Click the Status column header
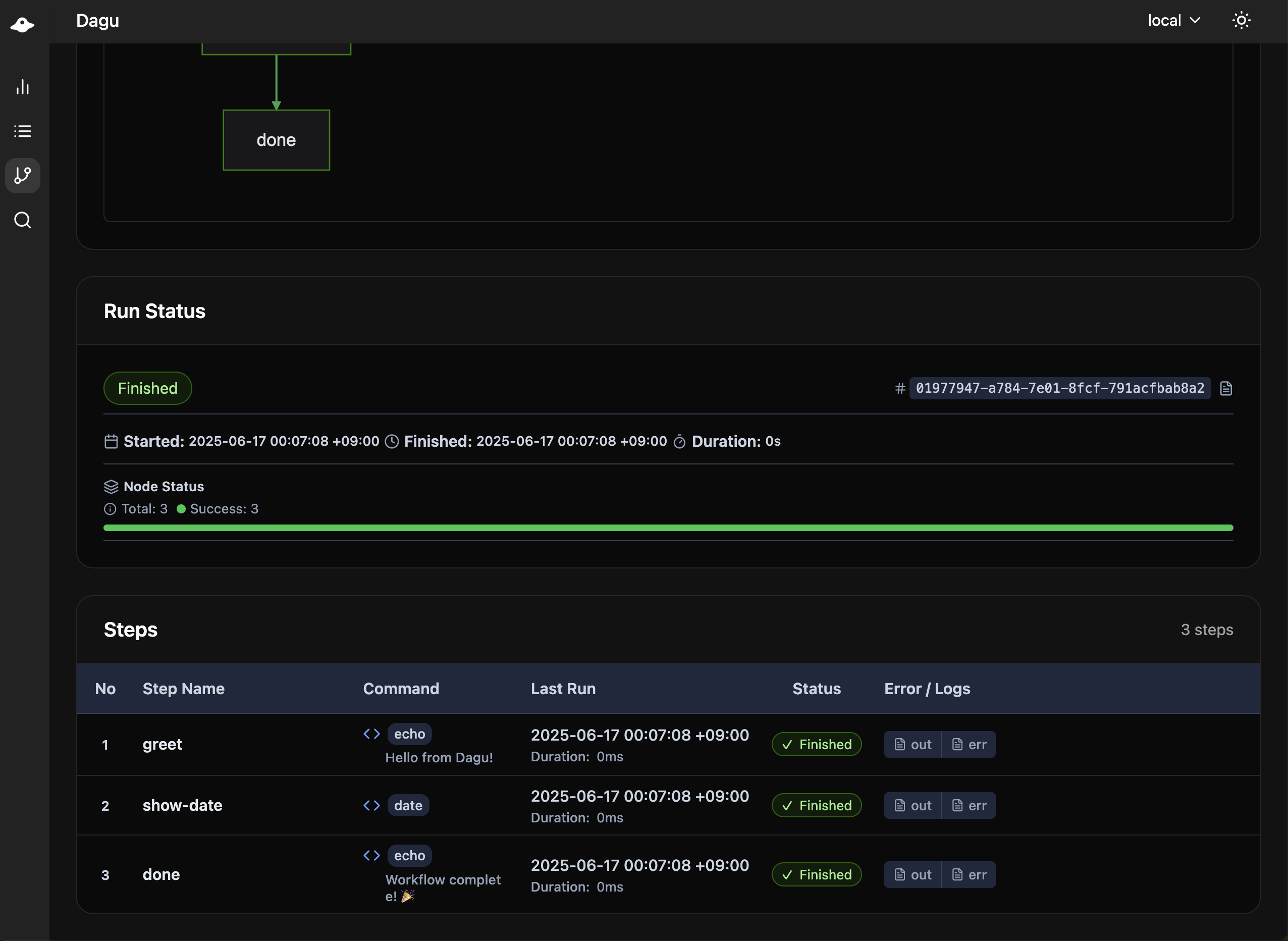Viewport: 1288px width, 941px height. pos(817,689)
